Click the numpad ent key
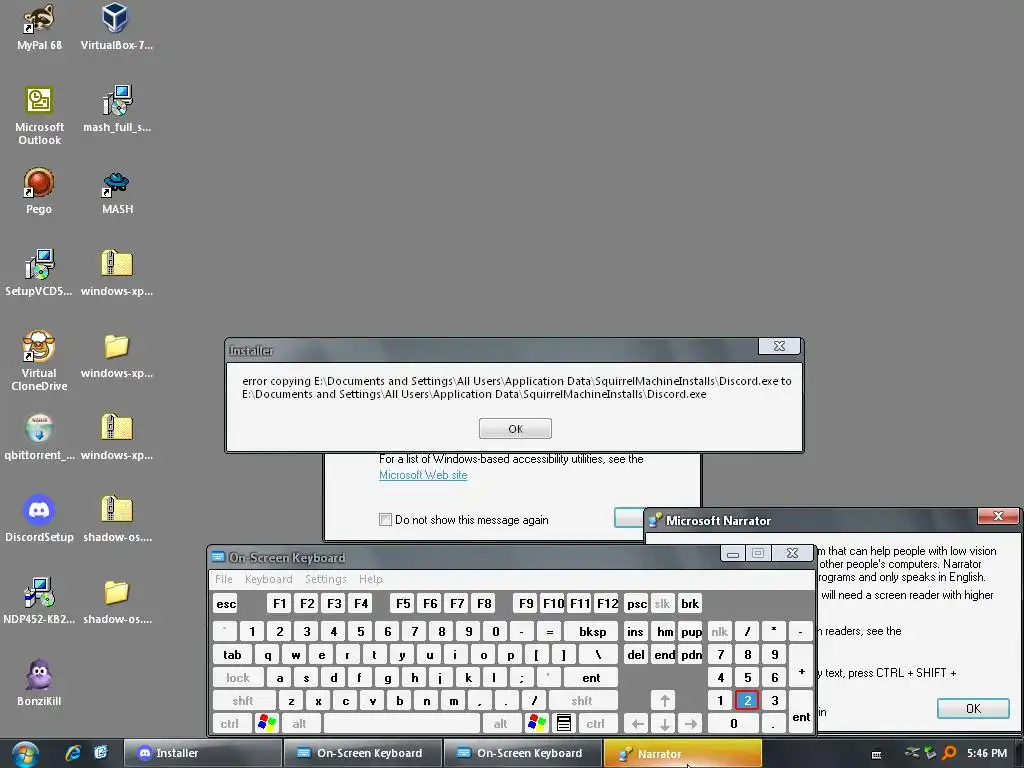The image size is (1024, 768). (801, 712)
